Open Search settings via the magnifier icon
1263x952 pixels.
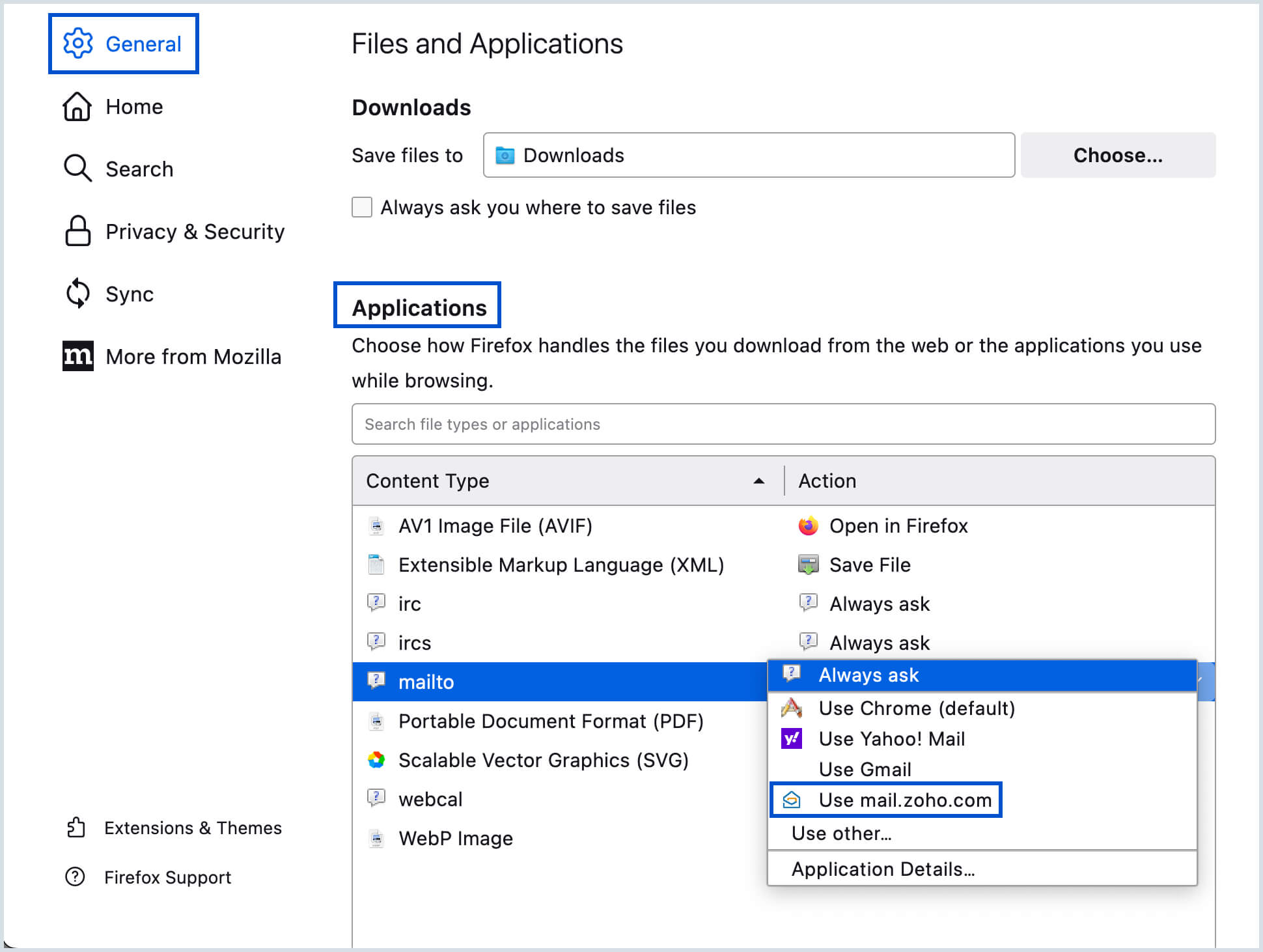tap(77, 168)
